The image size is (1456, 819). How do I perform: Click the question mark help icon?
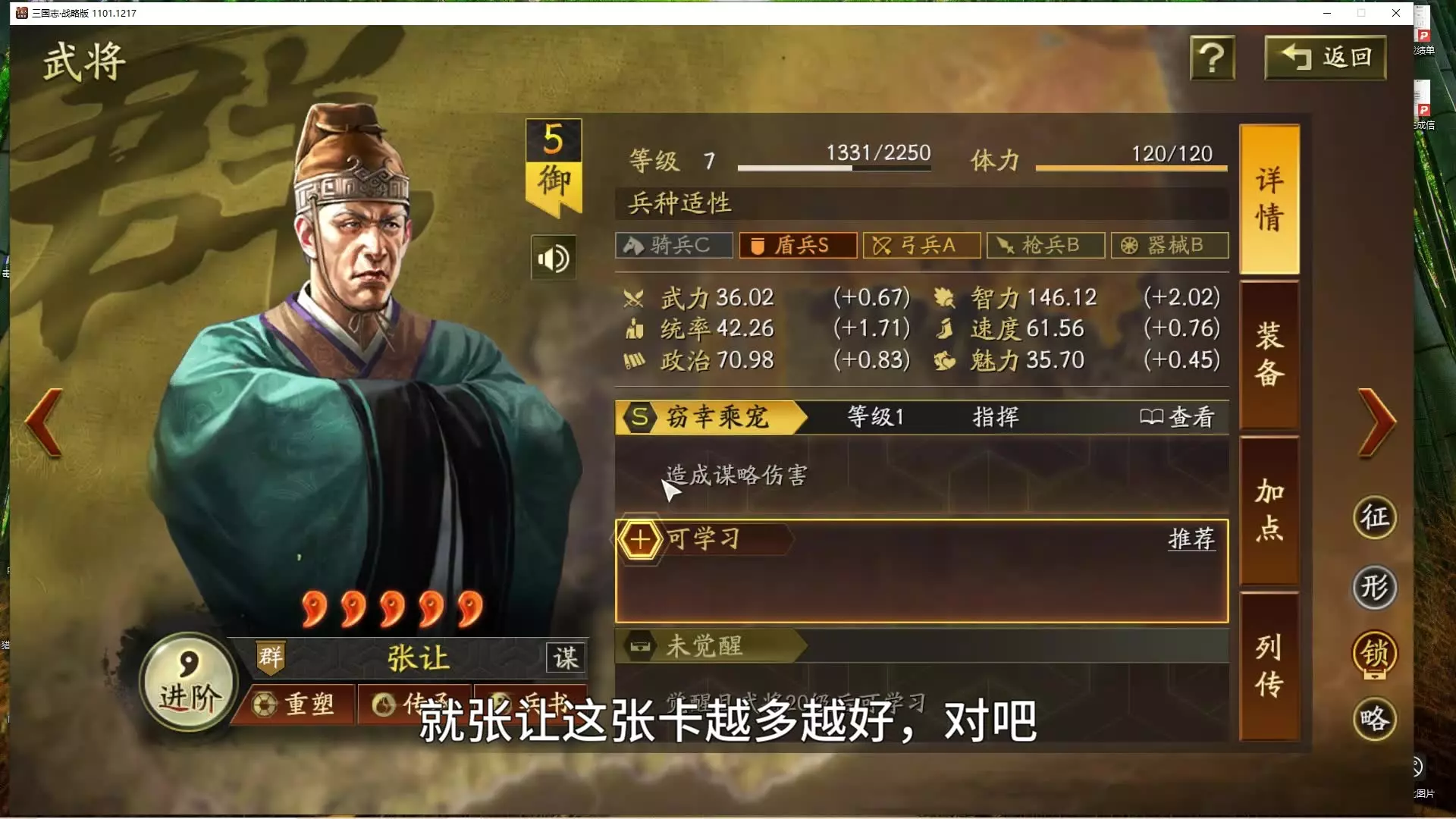(1212, 58)
